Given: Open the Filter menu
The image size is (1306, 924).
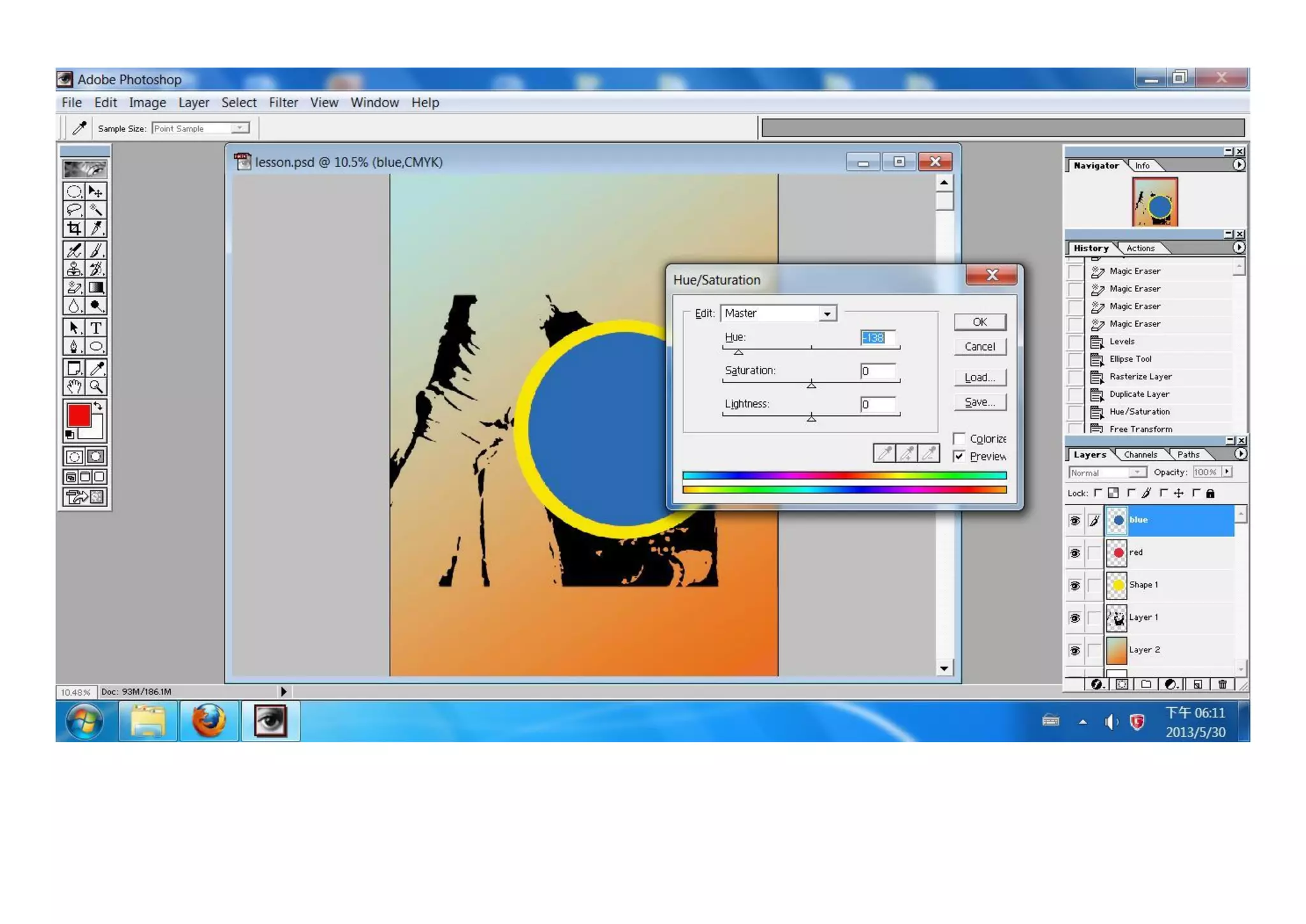Looking at the screenshot, I should 283,103.
